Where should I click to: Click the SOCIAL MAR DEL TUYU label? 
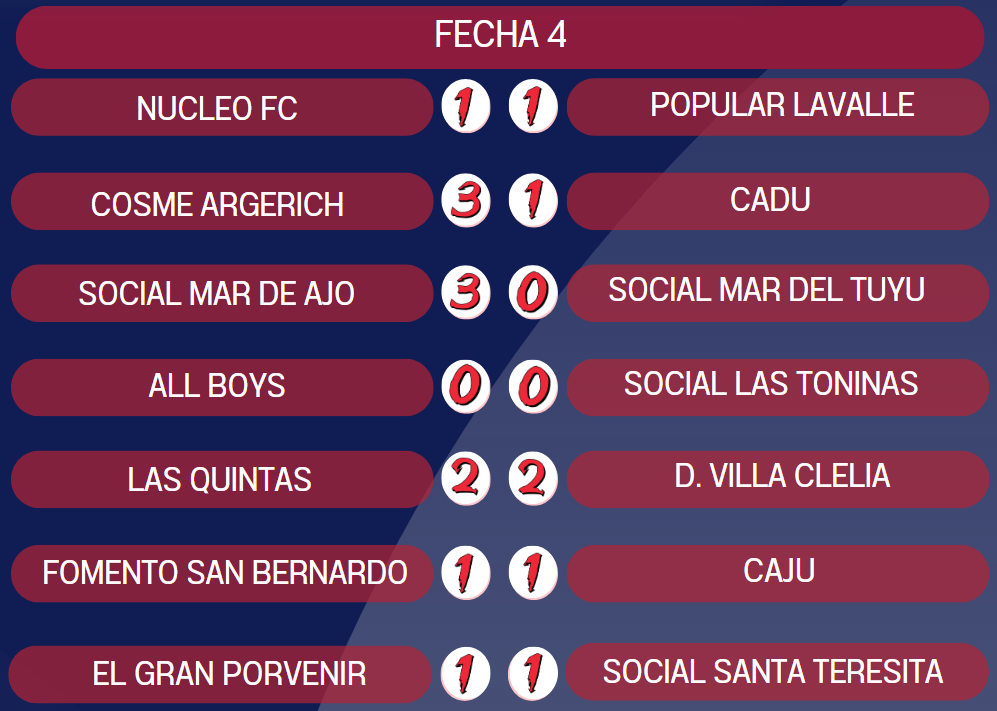tap(768, 291)
